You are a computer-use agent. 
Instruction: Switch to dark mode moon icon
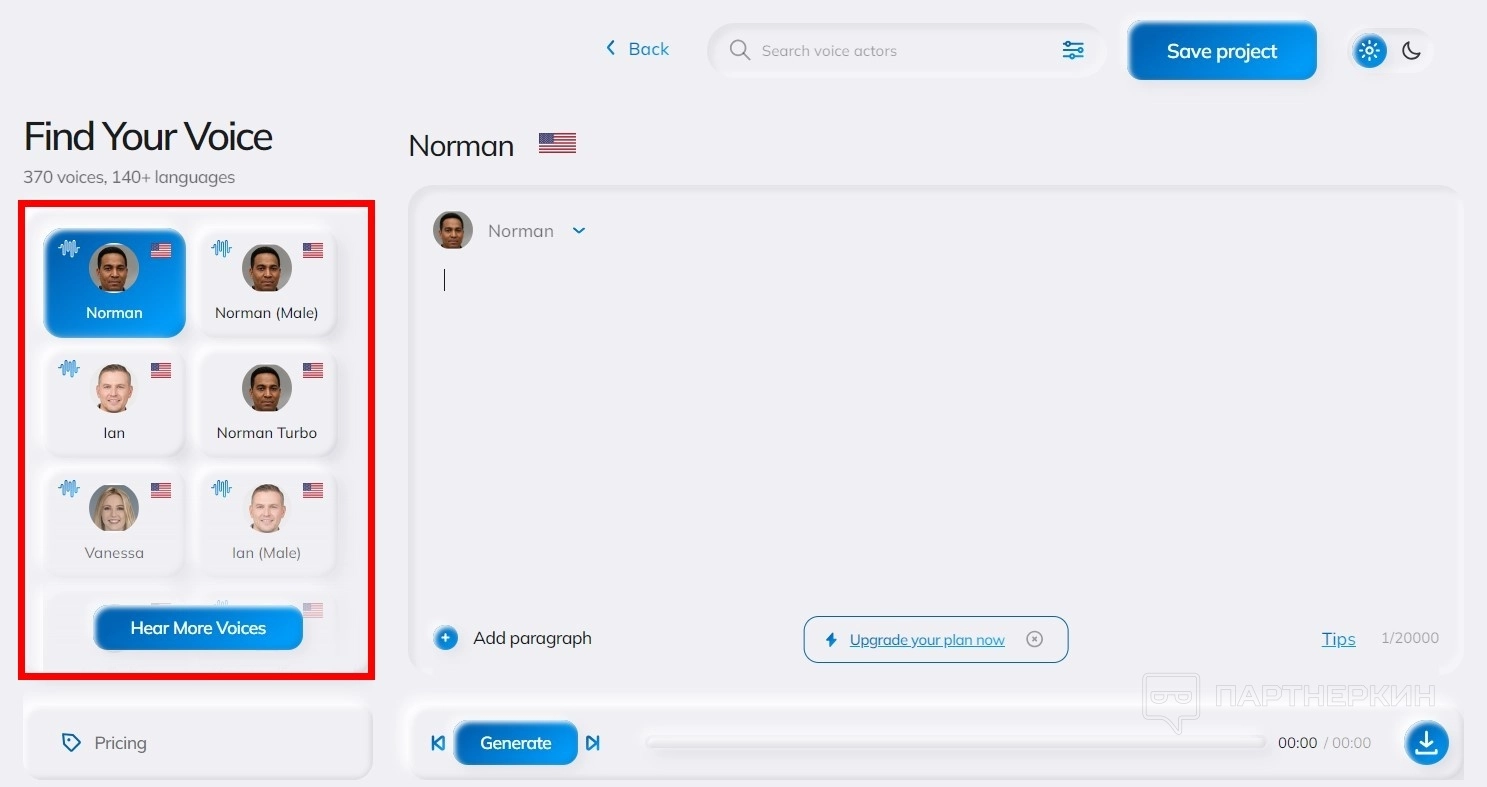click(x=1411, y=51)
